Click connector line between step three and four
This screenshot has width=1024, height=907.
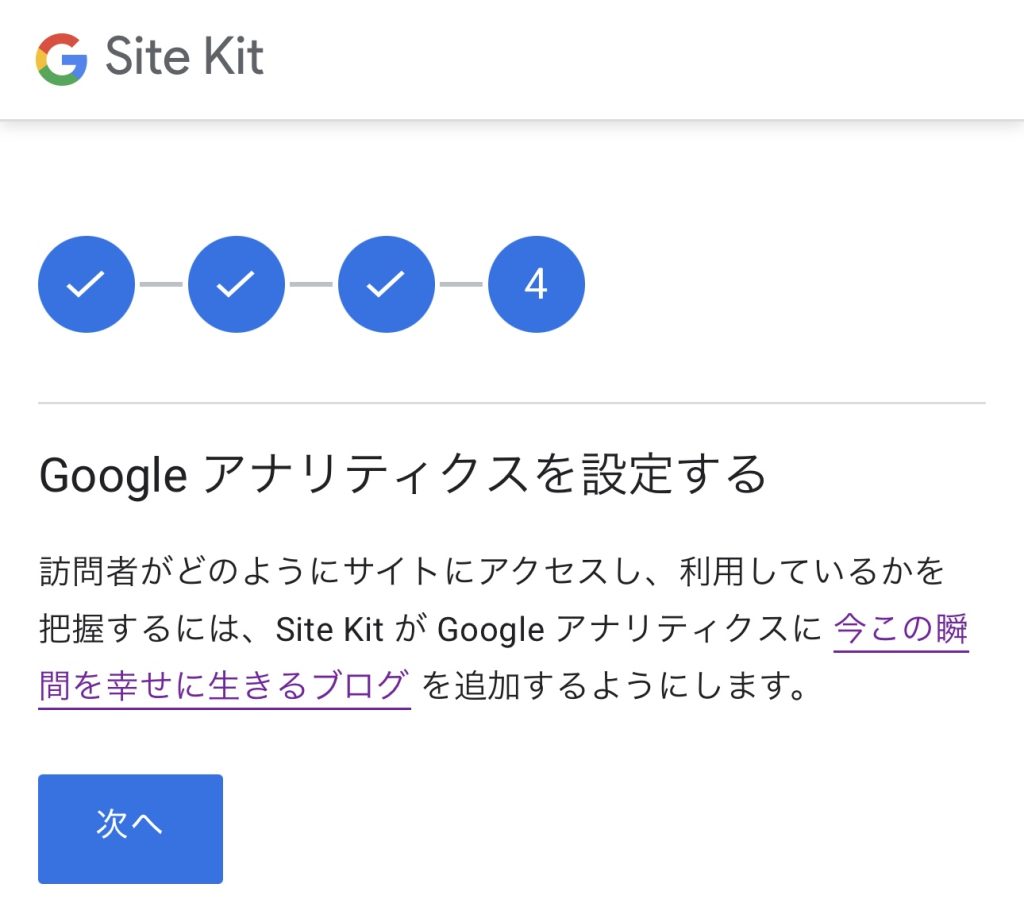tap(461, 284)
